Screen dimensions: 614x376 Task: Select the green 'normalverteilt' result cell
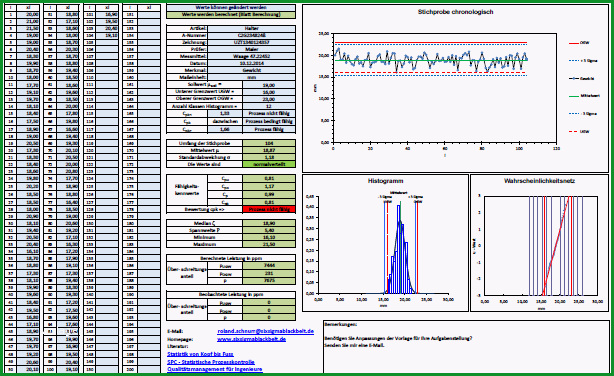point(269,164)
